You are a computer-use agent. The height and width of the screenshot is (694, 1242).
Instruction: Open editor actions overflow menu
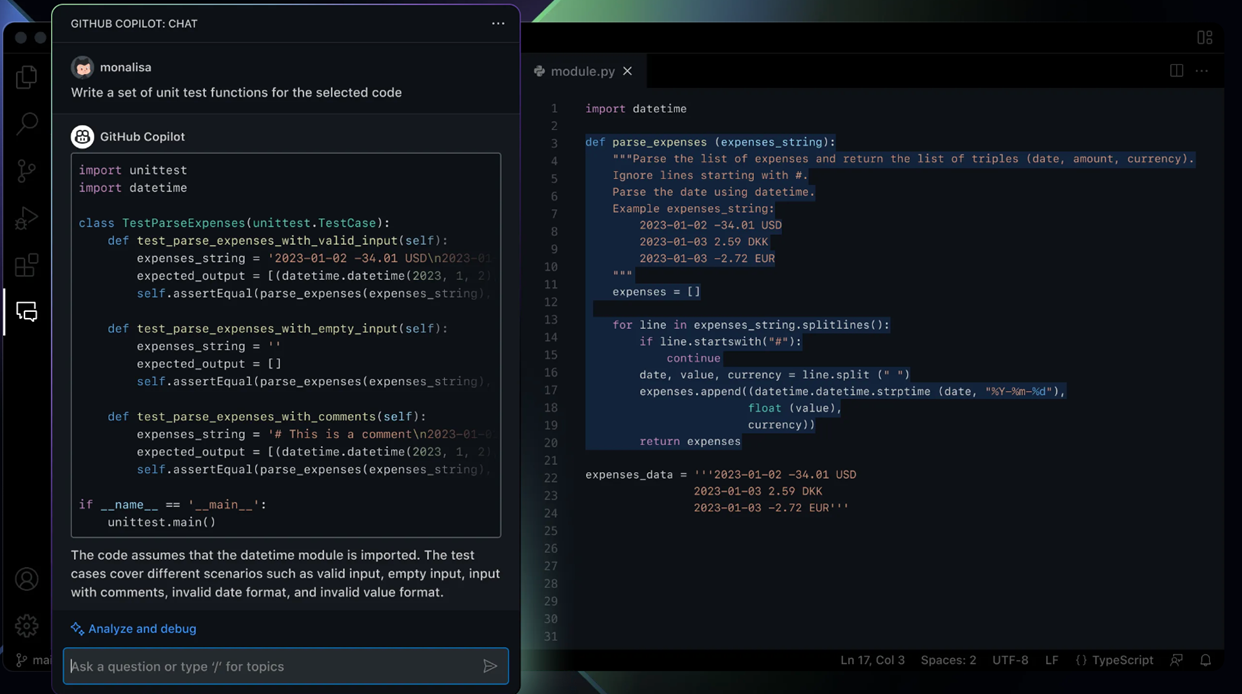pyautogui.click(x=1203, y=70)
